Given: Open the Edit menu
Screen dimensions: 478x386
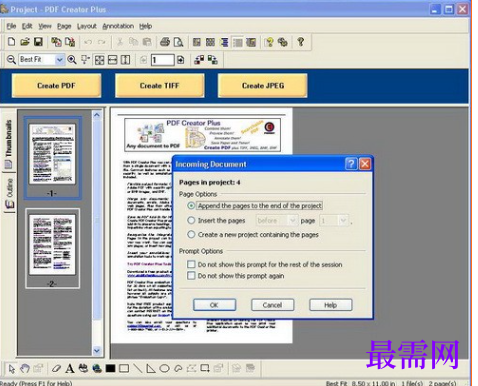Looking at the screenshot, I should pos(27,26).
